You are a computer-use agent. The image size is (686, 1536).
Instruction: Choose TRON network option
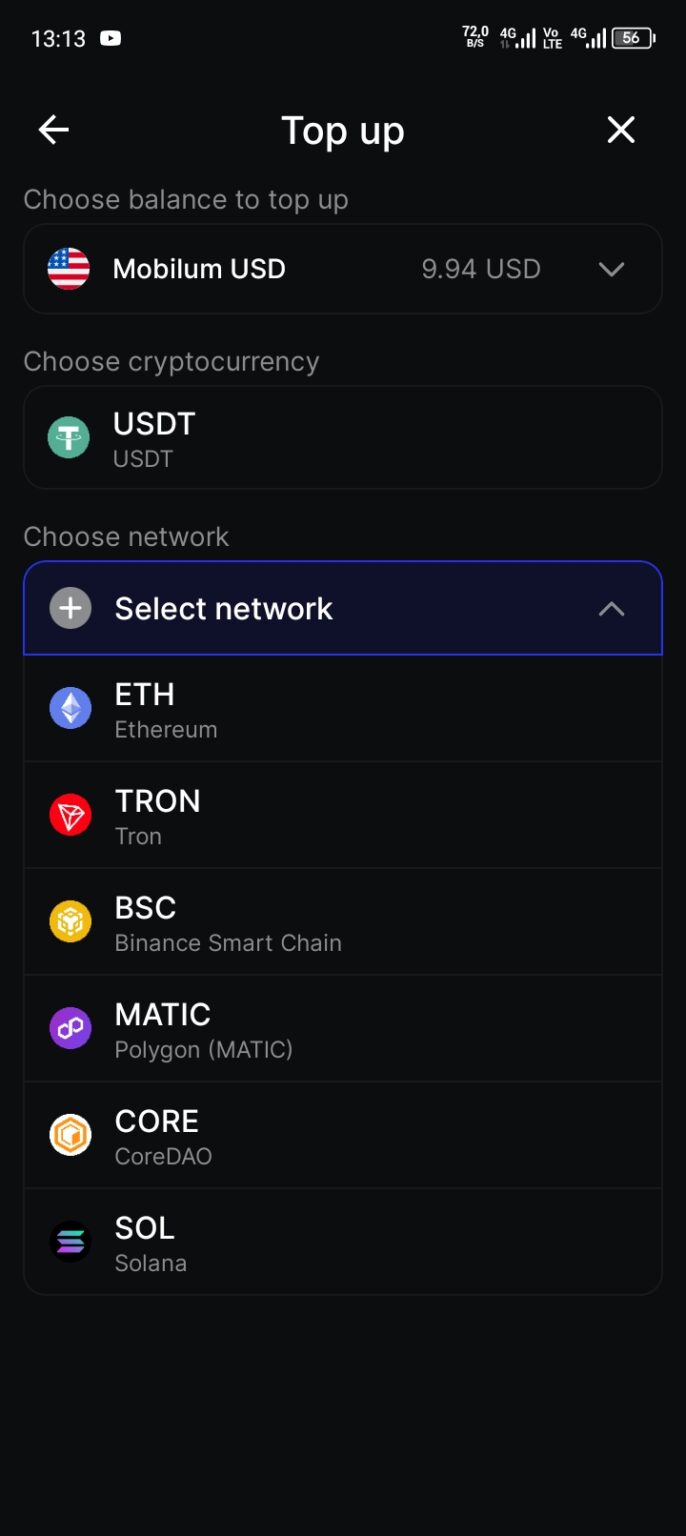click(x=343, y=816)
